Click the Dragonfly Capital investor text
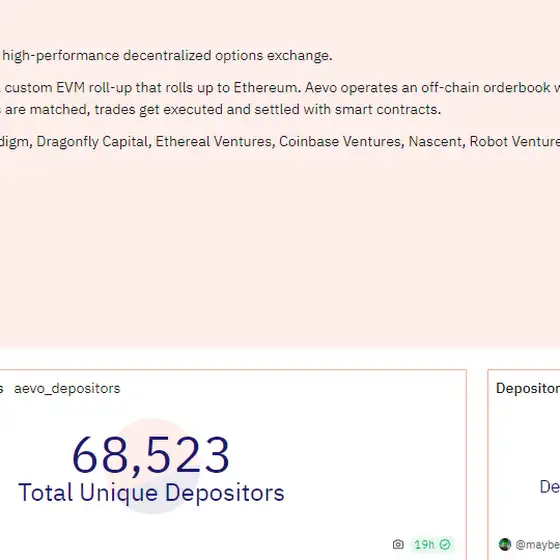 [94, 141]
